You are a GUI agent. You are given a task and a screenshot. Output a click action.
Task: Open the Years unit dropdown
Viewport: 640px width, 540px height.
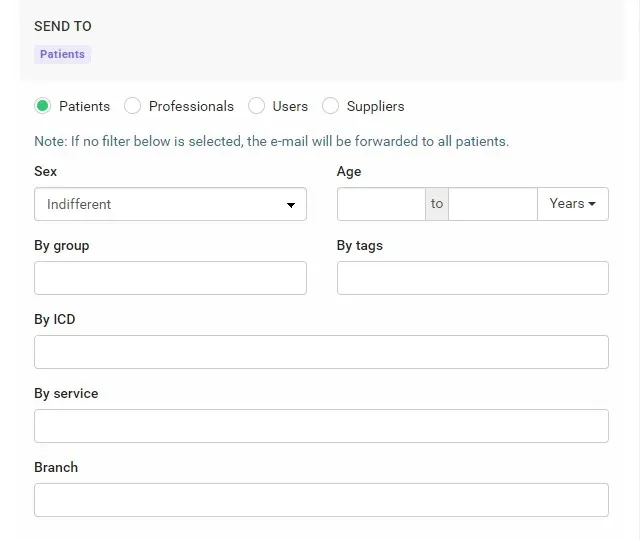[573, 204]
